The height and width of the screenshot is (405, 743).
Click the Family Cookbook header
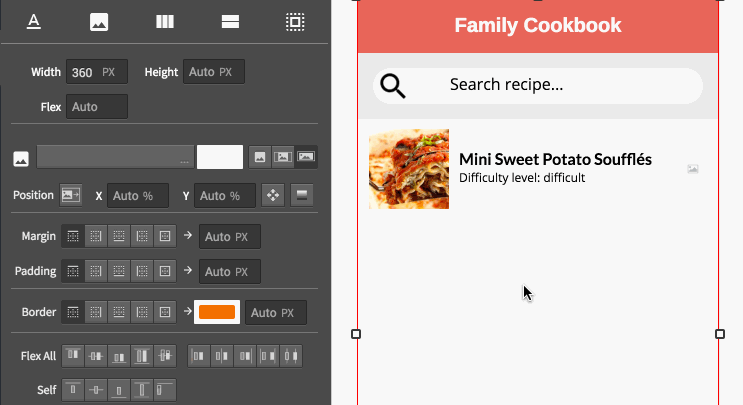pyautogui.click(x=538, y=26)
